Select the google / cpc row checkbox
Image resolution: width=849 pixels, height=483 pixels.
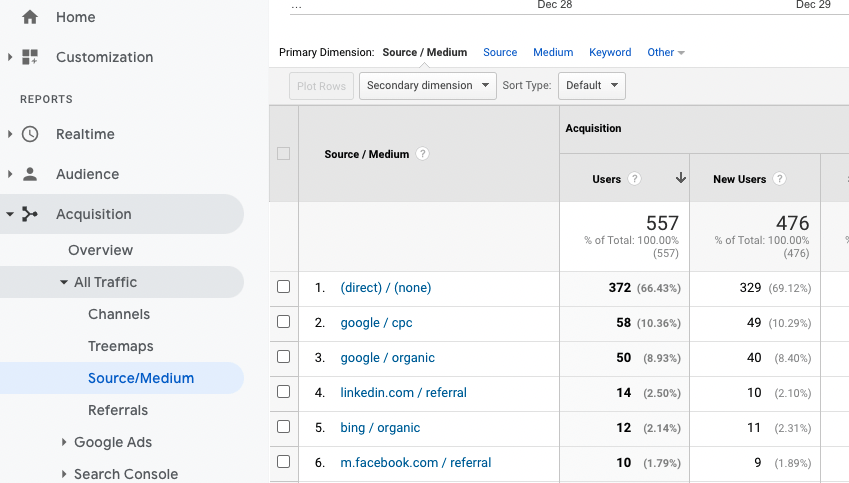pos(284,322)
